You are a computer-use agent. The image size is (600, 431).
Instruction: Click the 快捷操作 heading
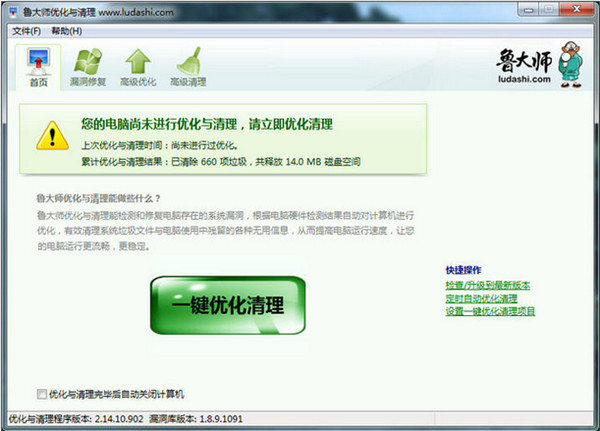point(463,270)
